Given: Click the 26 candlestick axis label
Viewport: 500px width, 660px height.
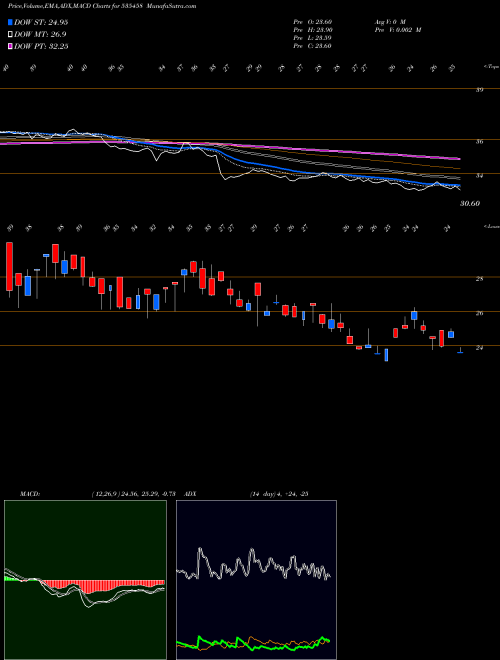Looking at the screenshot, I should [x=479, y=313].
